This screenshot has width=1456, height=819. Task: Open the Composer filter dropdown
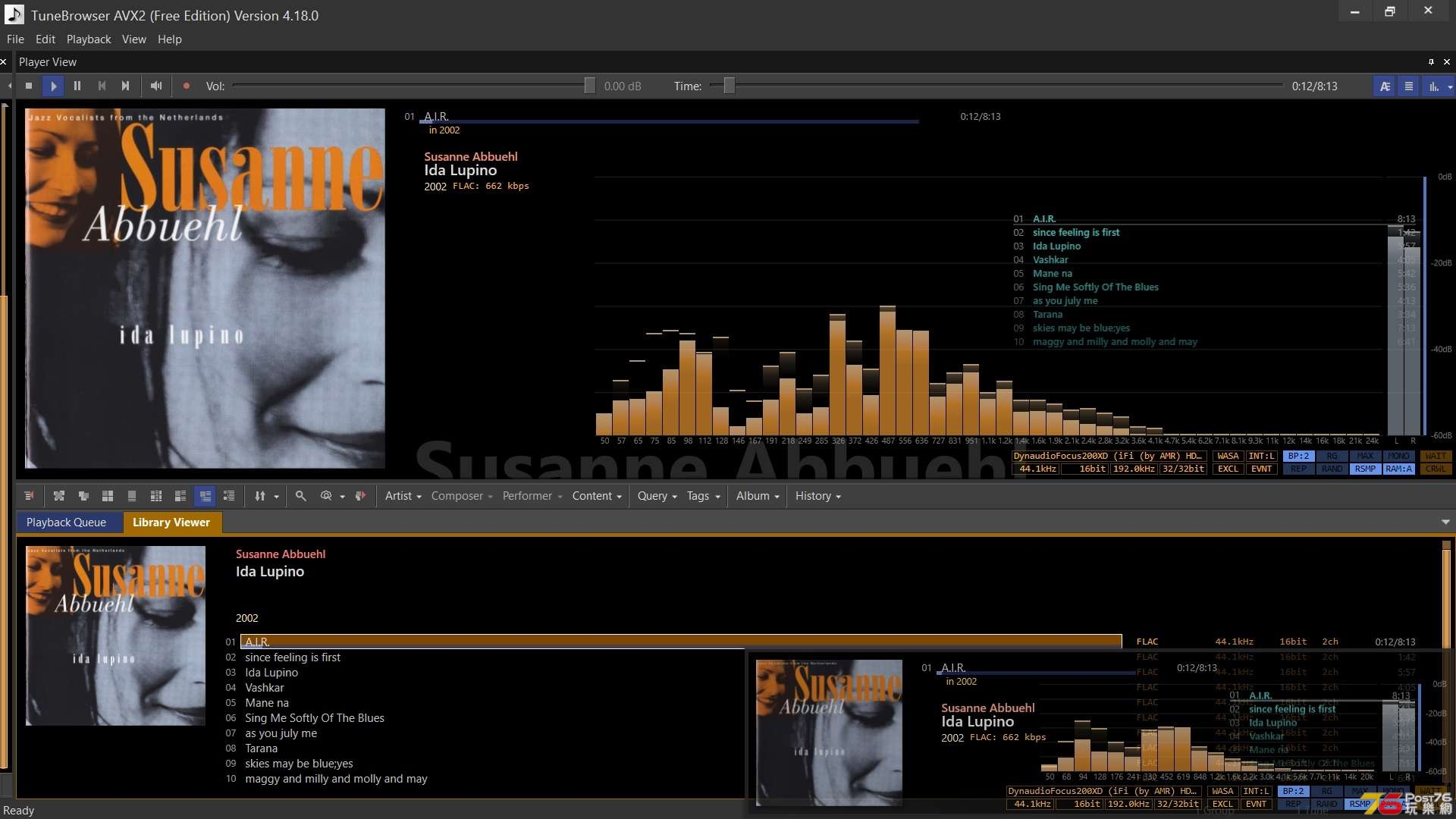pos(462,496)
